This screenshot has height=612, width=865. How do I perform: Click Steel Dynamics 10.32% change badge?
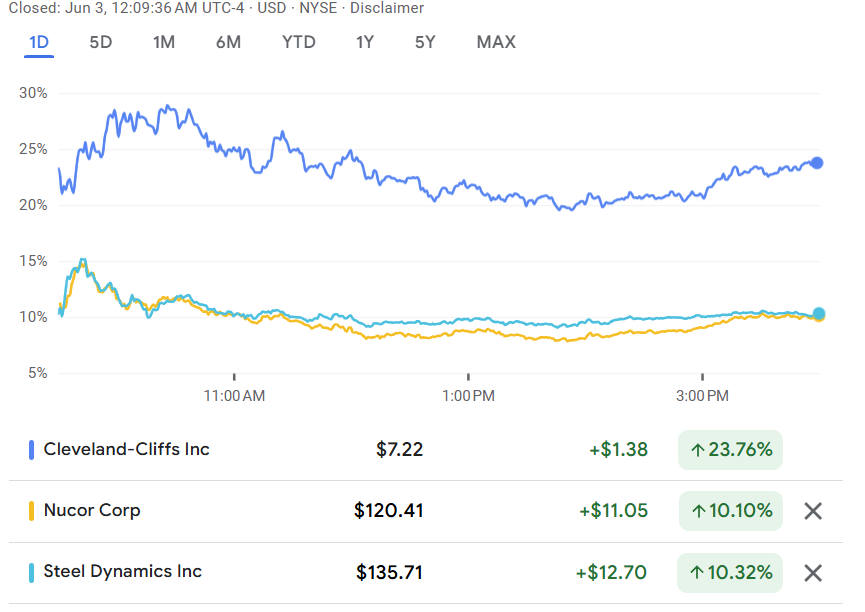point(730,573)
